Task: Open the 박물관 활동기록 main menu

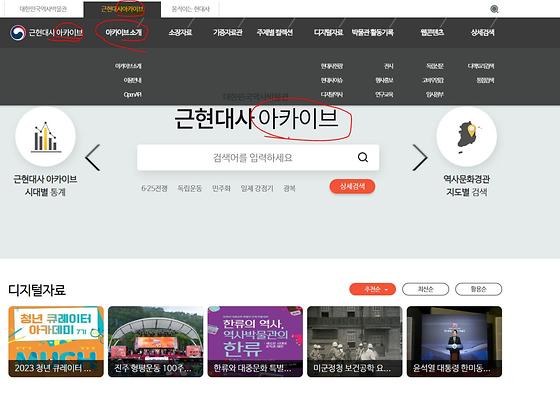Action: (372, 33)
